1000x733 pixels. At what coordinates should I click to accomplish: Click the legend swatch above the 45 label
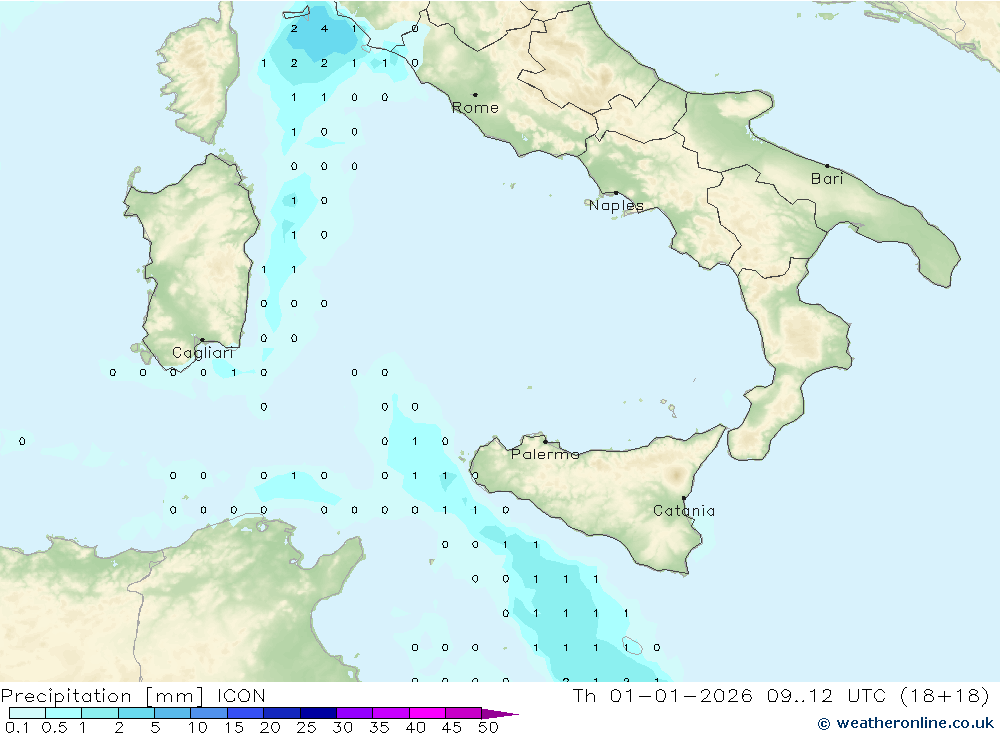coord(463,713)
